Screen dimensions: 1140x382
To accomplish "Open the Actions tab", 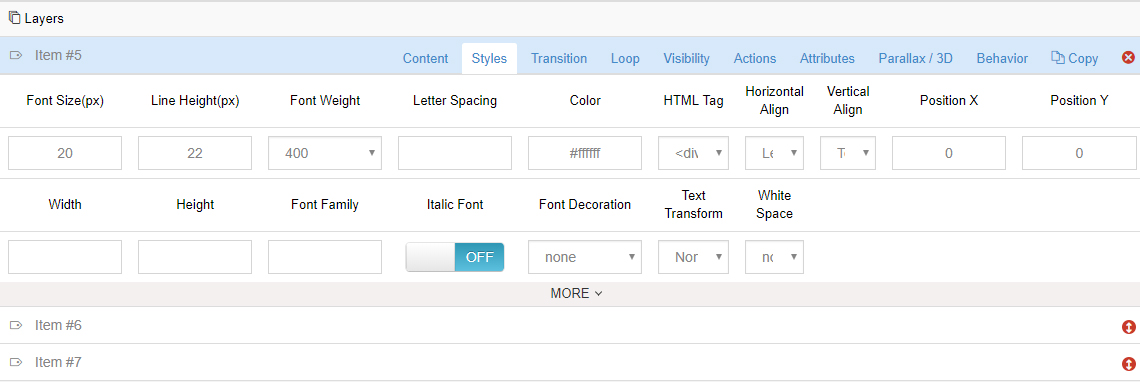I will [755, 58].
